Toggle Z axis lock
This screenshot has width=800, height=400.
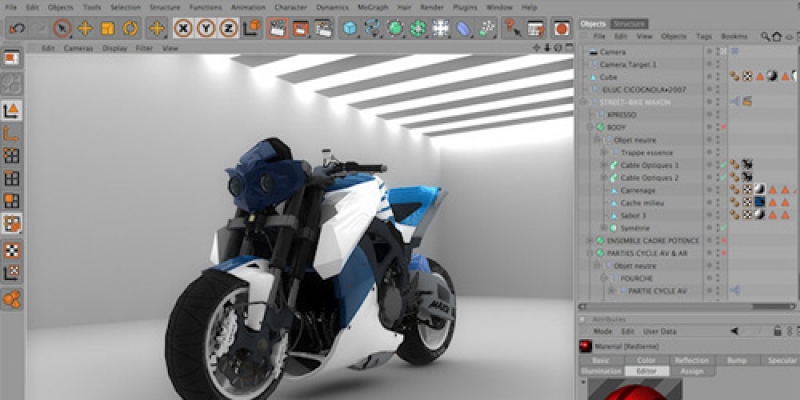tap(229, 29)
